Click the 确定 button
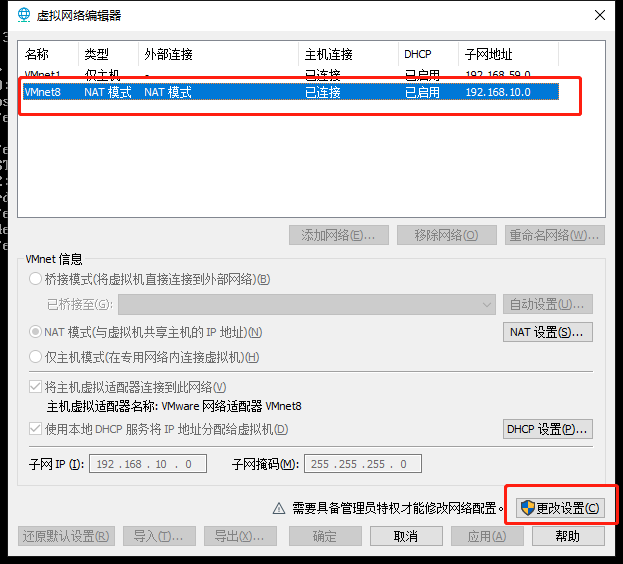 [325, 536]
